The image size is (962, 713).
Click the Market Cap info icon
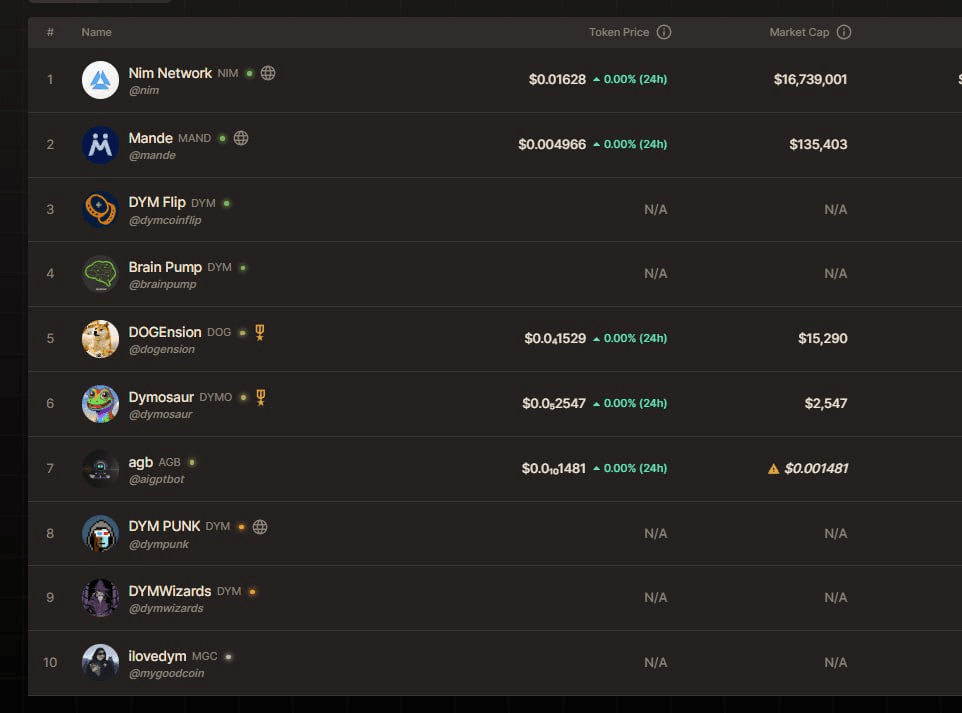coord(844,32)
